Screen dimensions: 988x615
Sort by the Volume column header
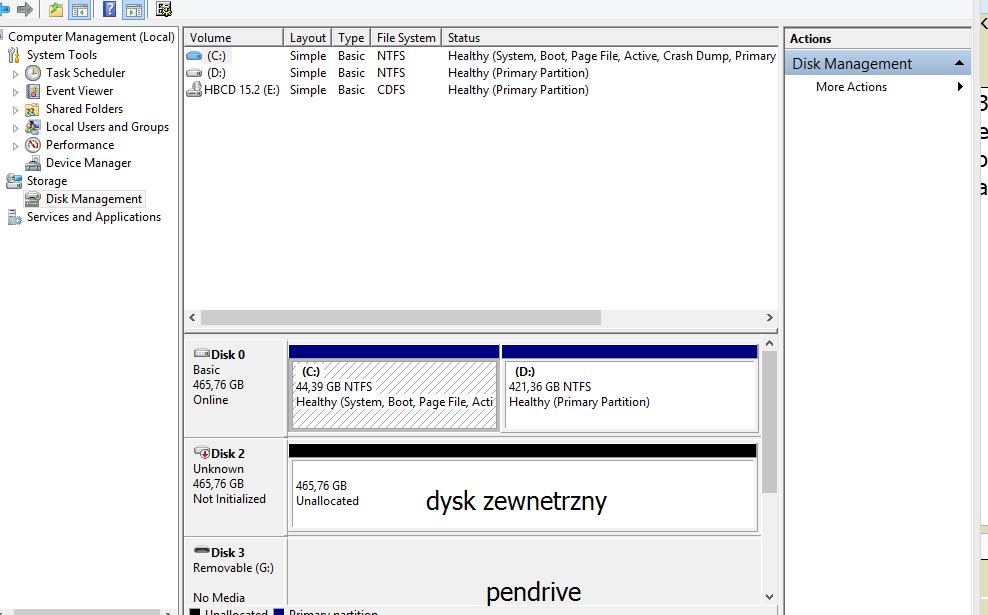click(x=234, y=38)
